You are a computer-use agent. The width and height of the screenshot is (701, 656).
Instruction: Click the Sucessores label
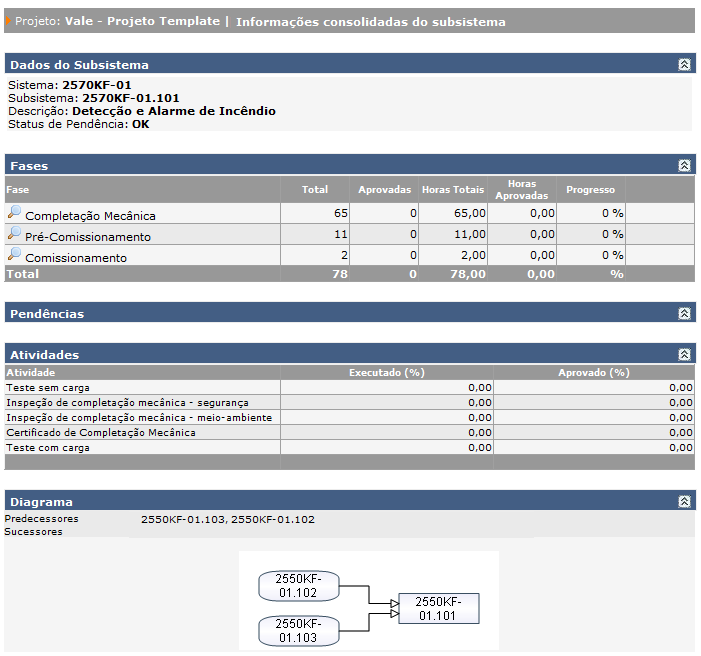coord(34,532)
